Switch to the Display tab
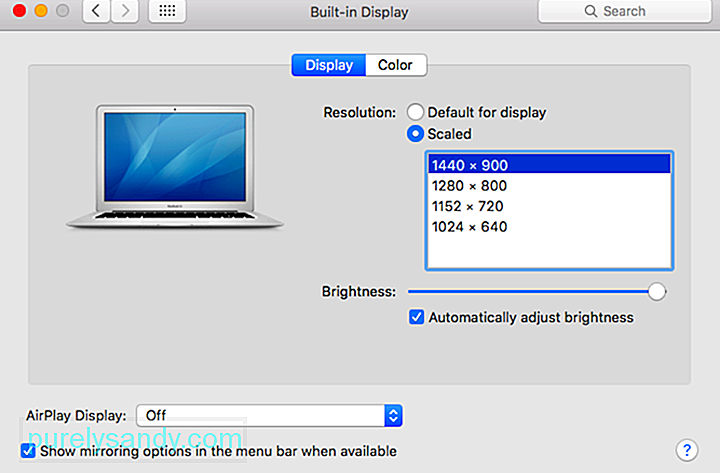 (x=329, y=65)
